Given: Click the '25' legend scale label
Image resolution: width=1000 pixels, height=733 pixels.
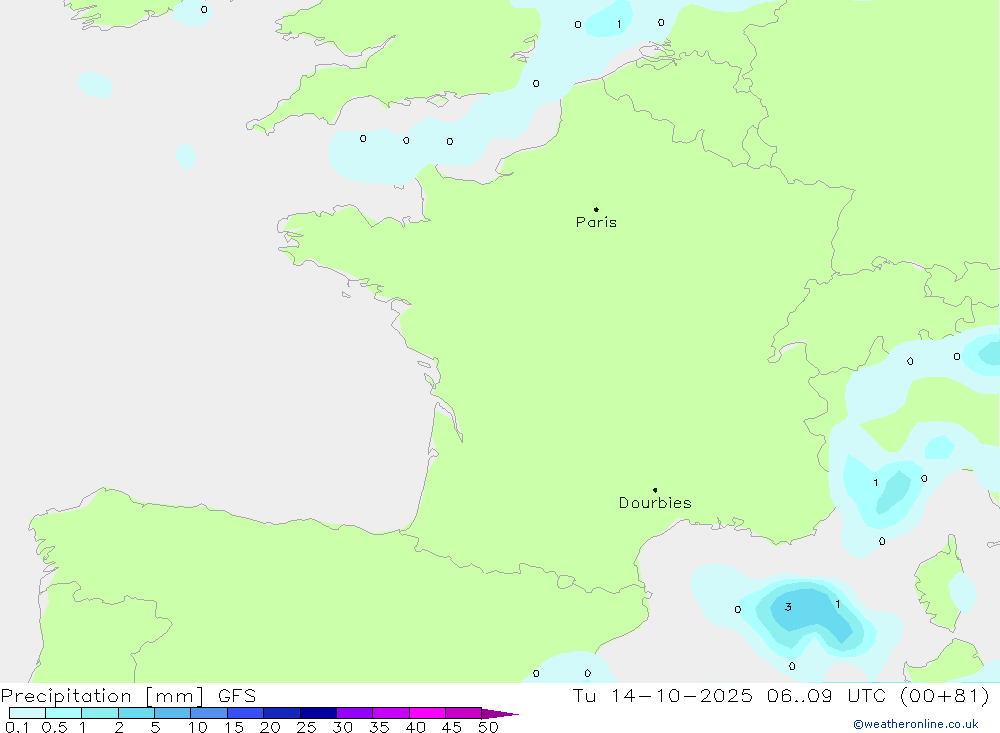Looking at the screenshot, I should [306, 727].
